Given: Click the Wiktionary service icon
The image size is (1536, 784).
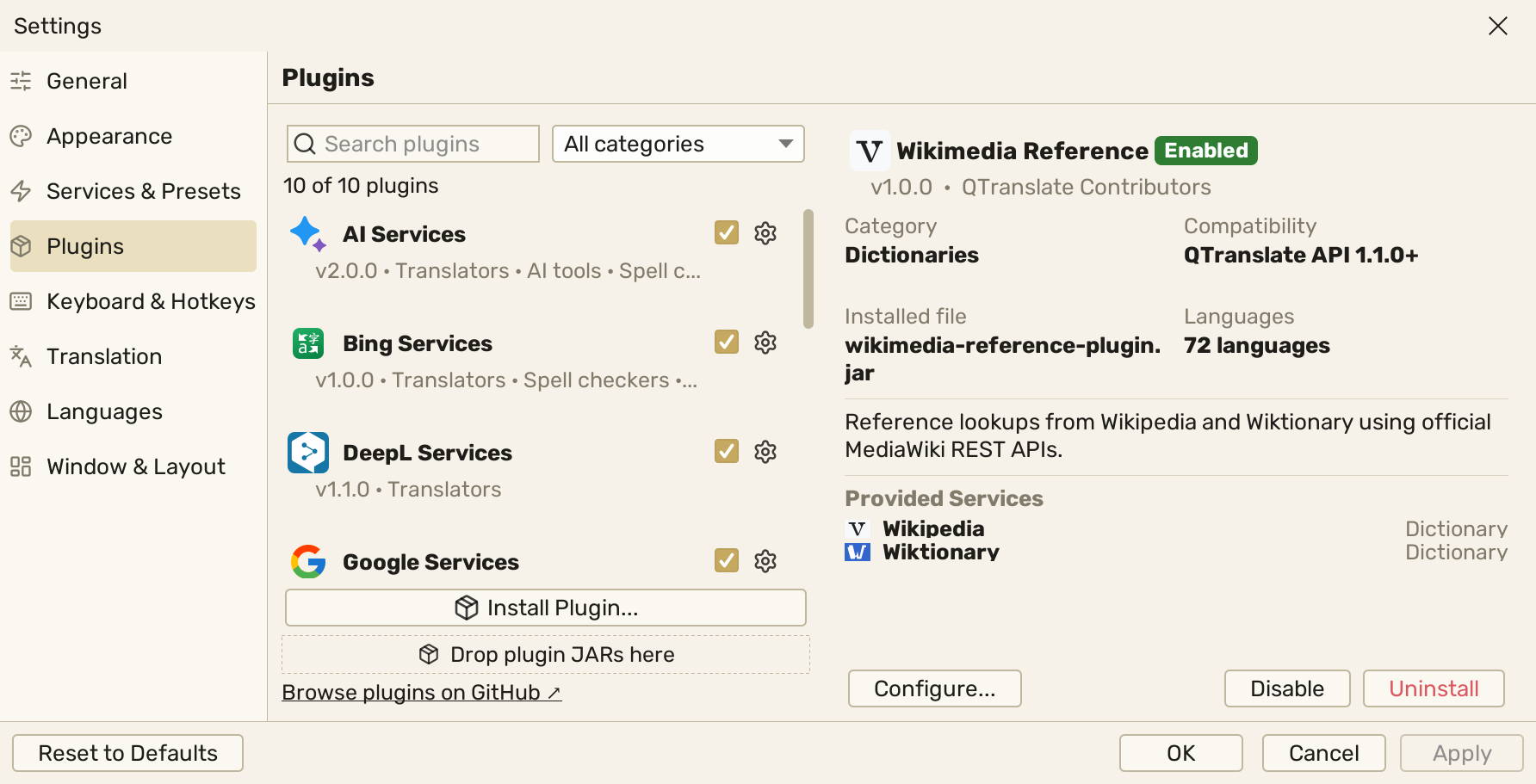Looking at the screenshot, I should click(x=858, y=552).
